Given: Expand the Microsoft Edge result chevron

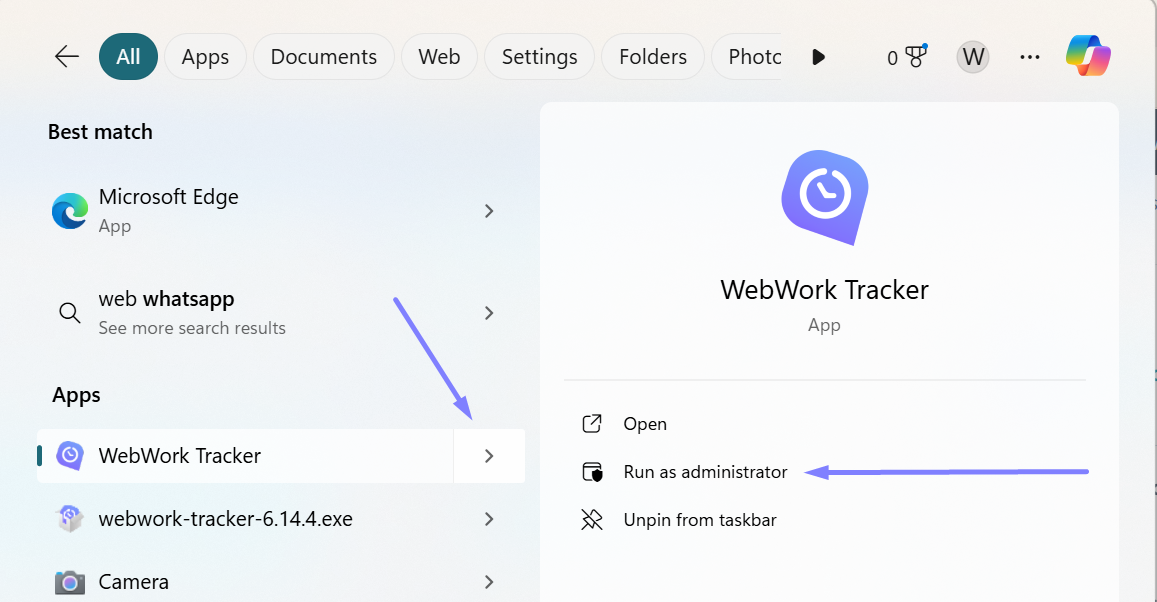Looking at the screenshot, I should pyautogui.click(x=489, y=211).
